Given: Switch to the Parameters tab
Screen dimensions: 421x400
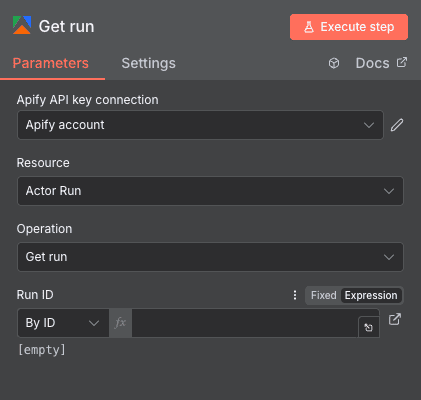Looking at the screenshot, I should pyautogui.click(x=51, y=63).
